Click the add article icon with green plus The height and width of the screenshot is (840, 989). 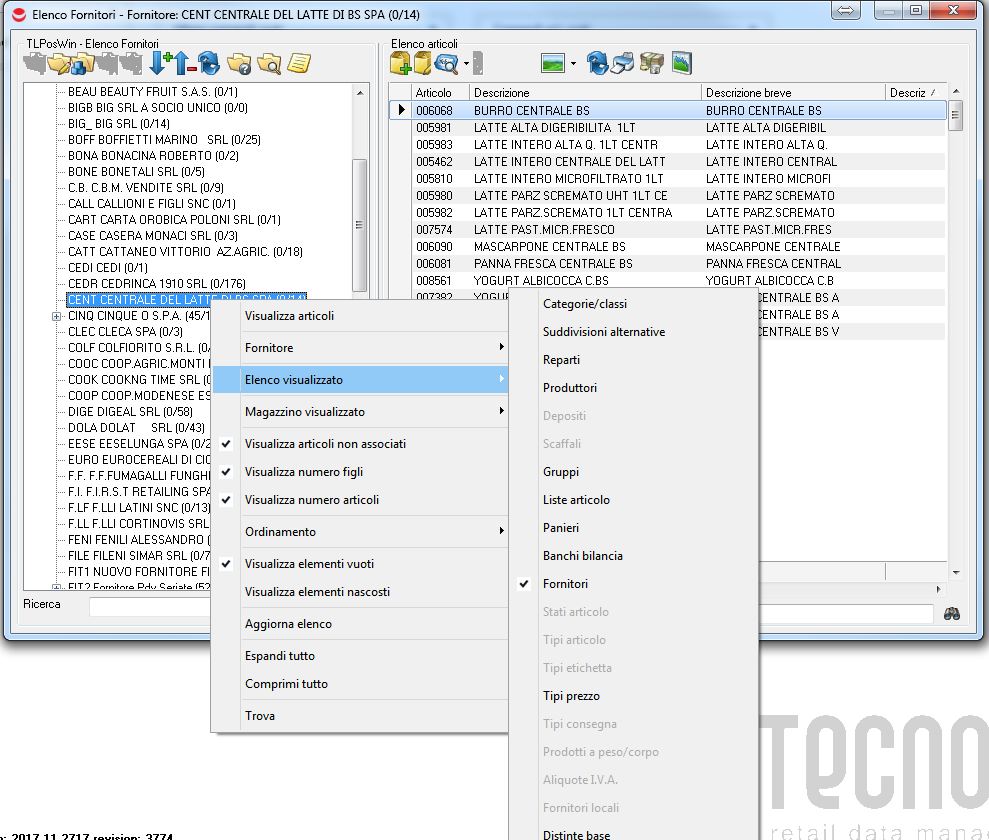(400, 65)
